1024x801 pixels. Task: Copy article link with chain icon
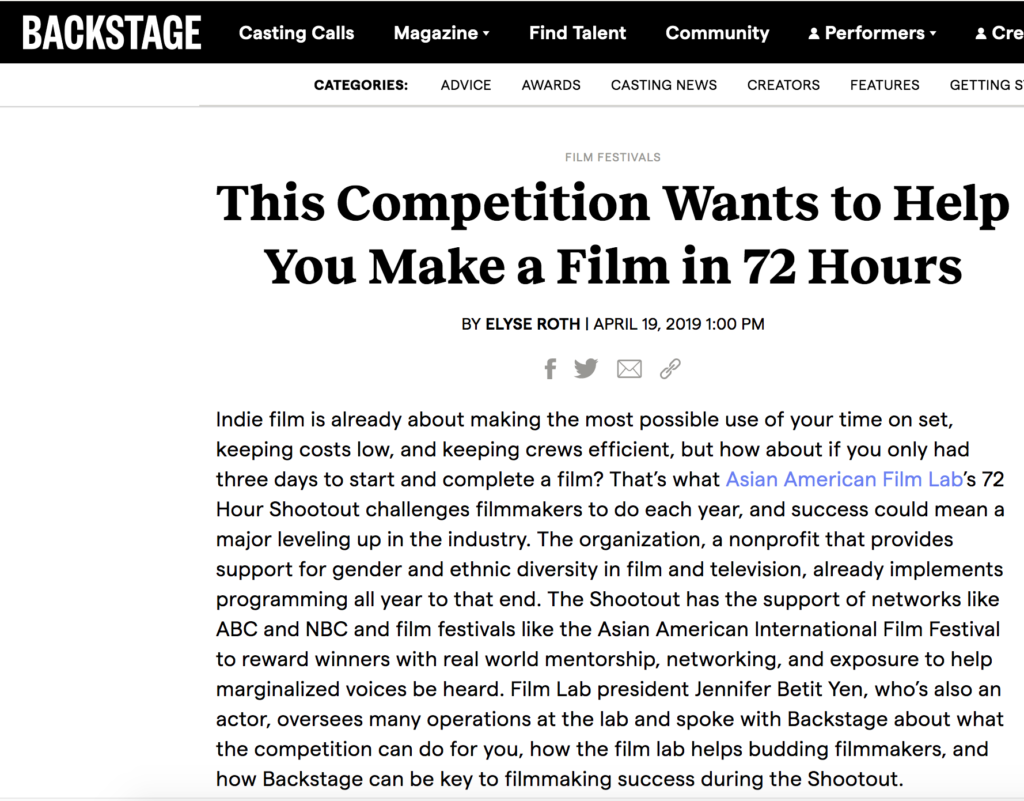pos(670,369)
